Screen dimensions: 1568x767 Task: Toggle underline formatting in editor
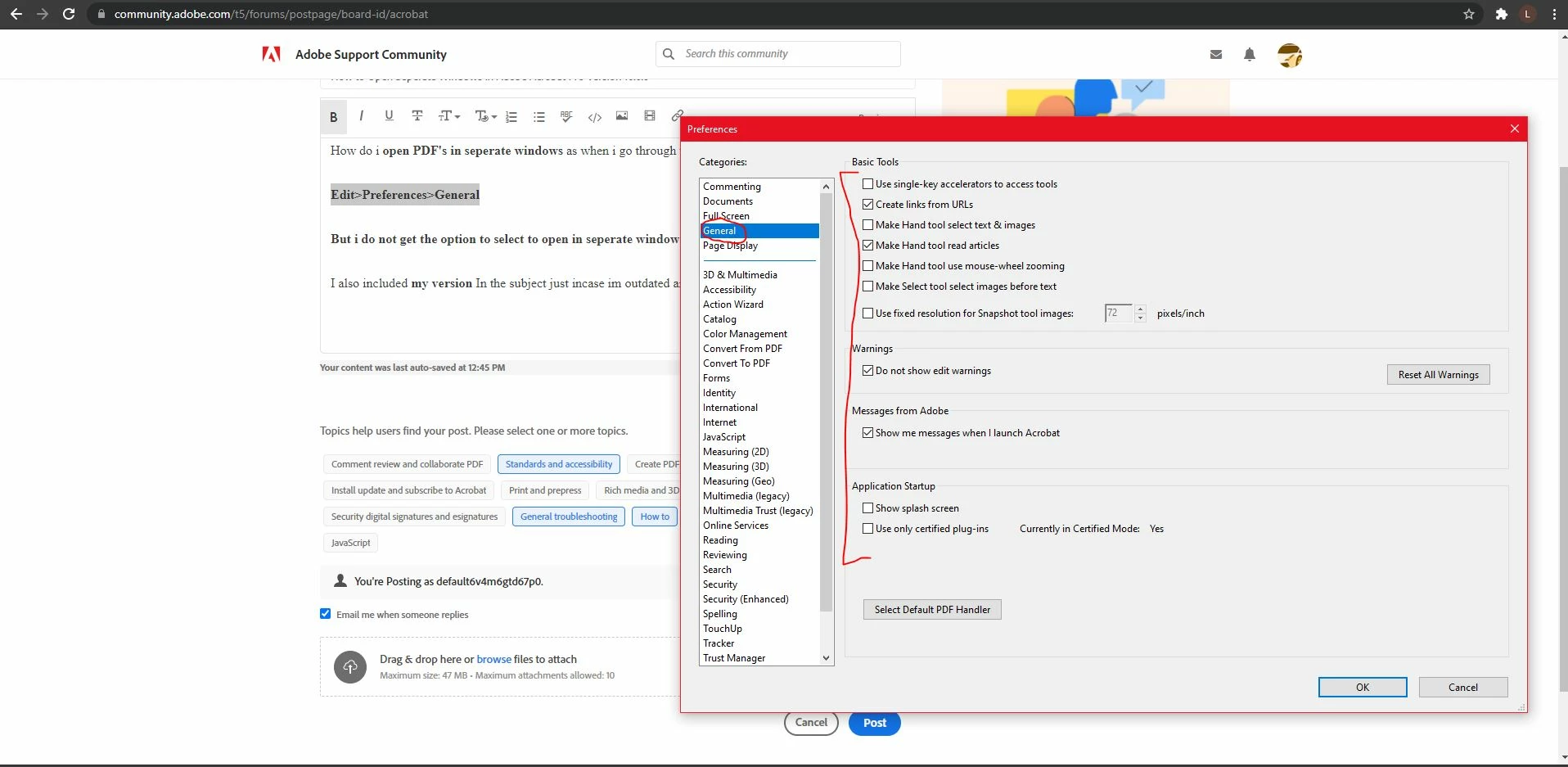coord(389,116)
